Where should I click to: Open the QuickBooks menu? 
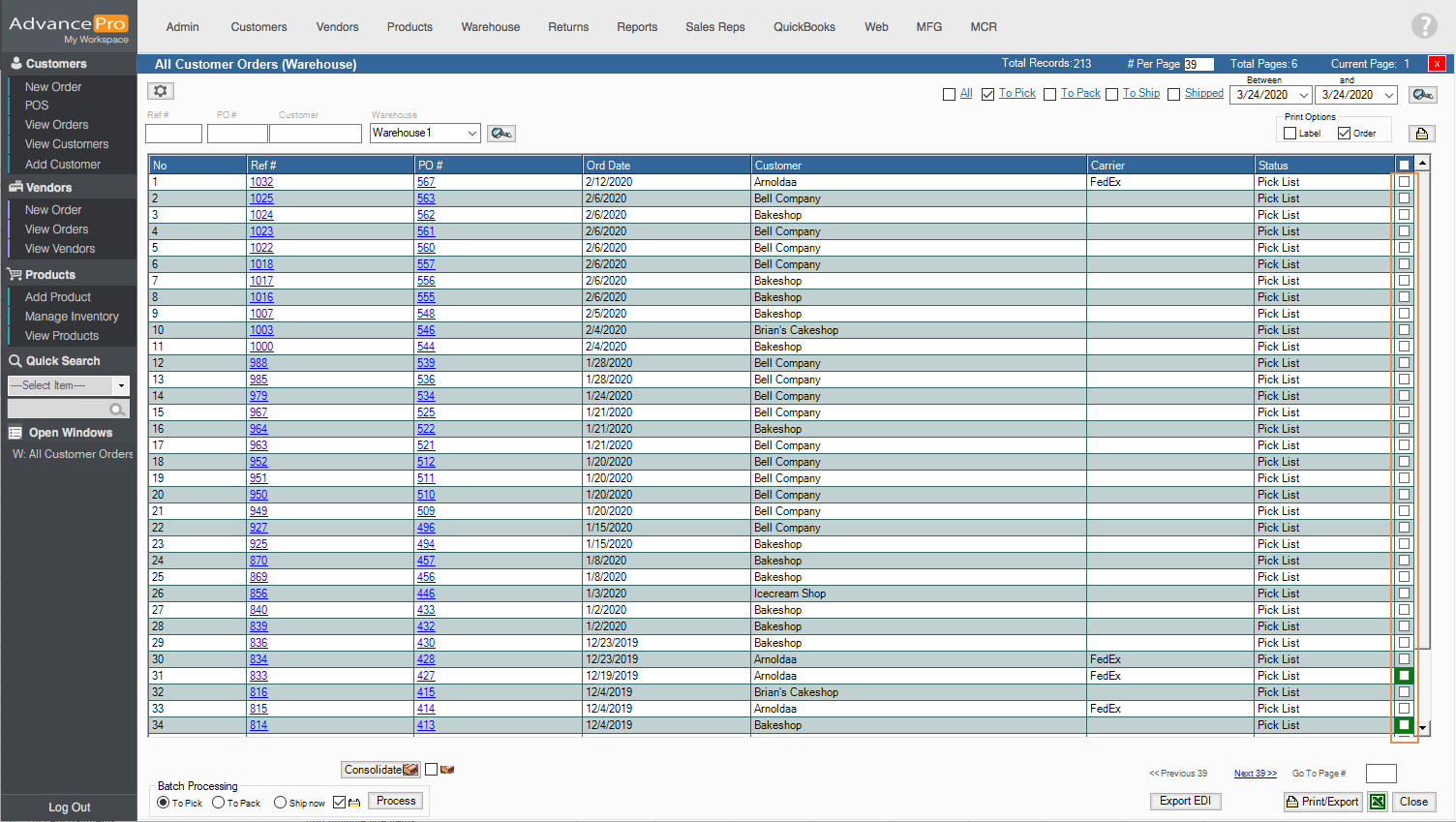point(804,27)
